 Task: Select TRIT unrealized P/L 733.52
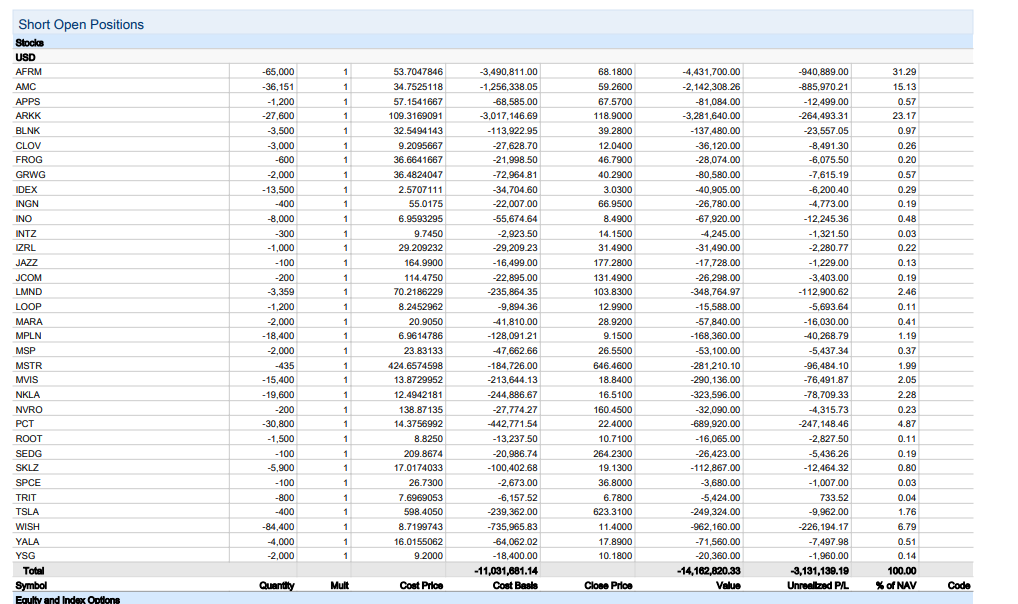point(834,498)
